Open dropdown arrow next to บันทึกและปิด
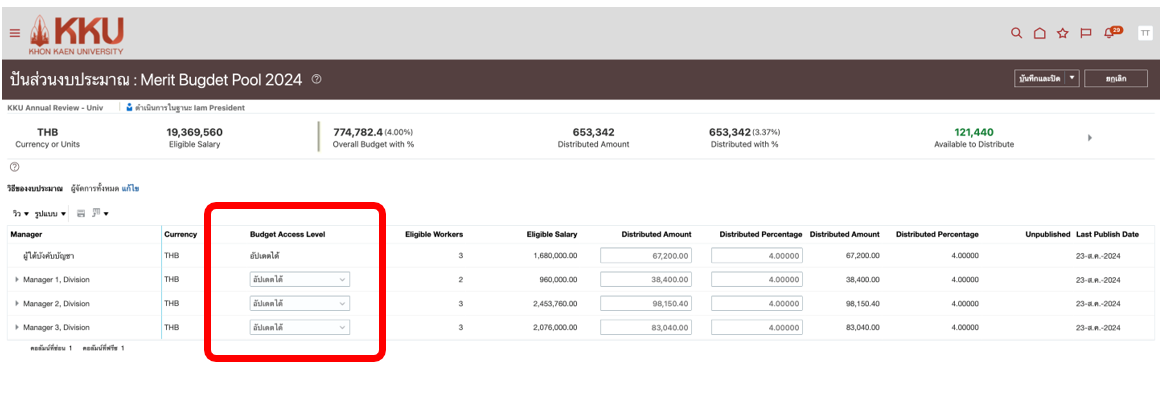1161x403 pixels. pyautogui.click(x=1072, y=78)
